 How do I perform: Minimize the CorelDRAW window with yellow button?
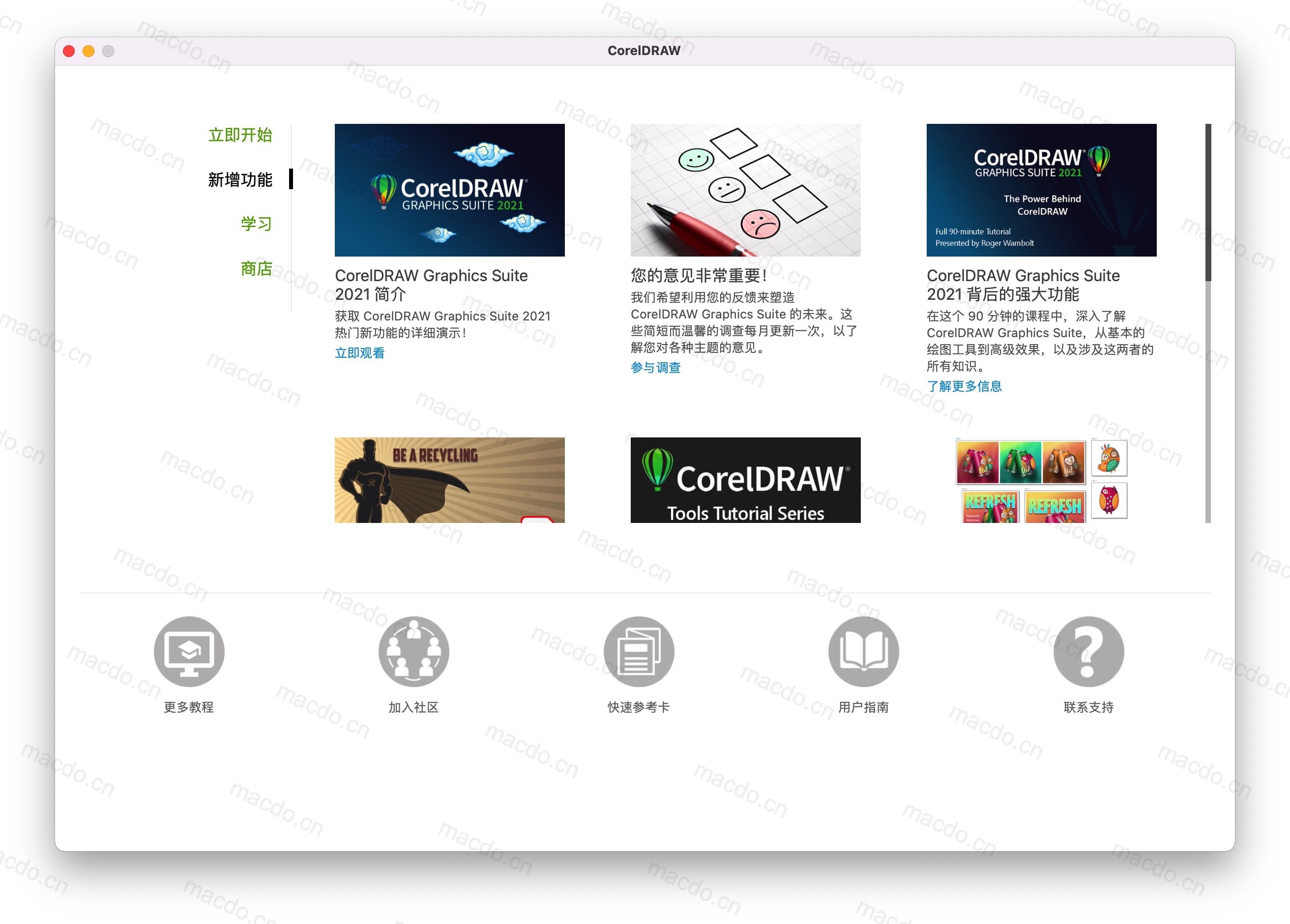click(x=88, y=51)
